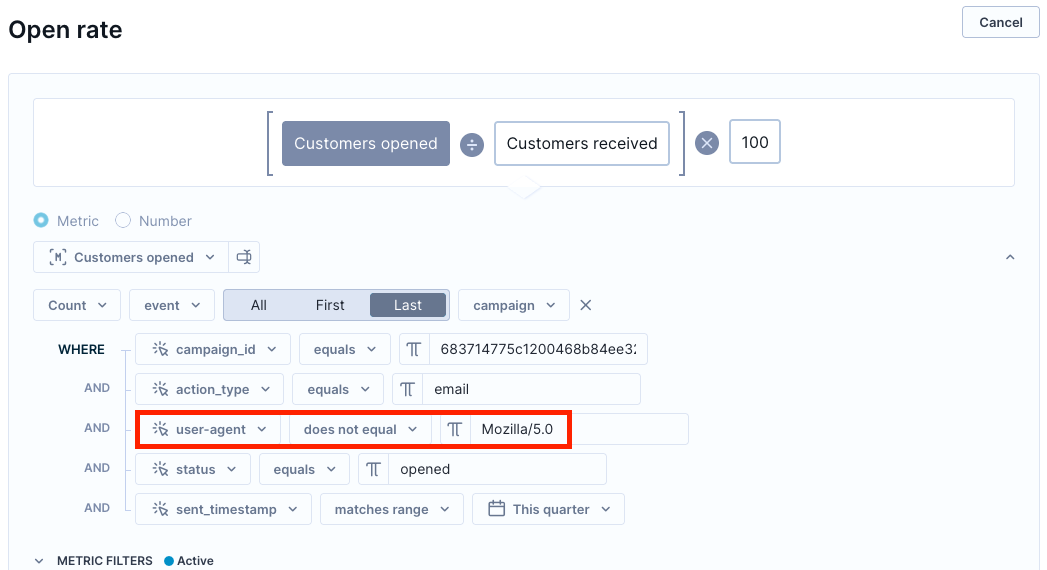Click the text type icon in action_type row

pyautogui.click(x=407, y=389)
